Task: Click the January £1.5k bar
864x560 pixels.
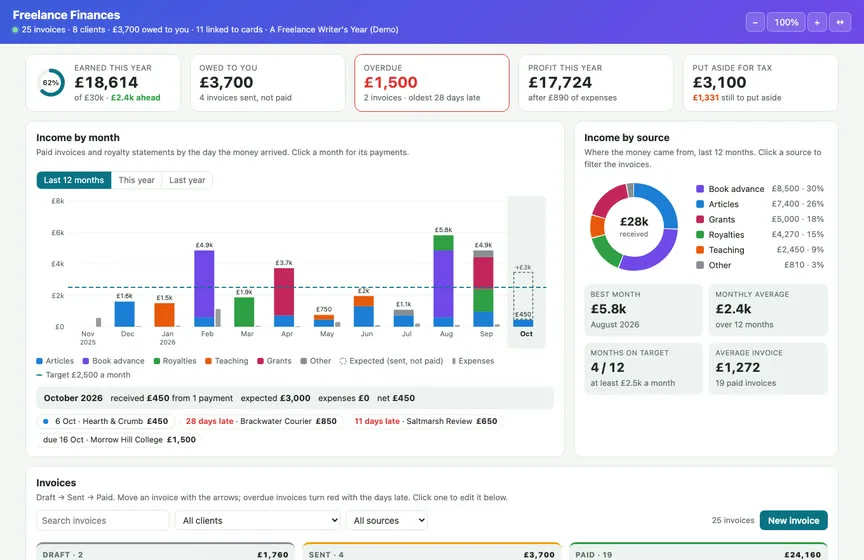Action: tap(164, 315)
